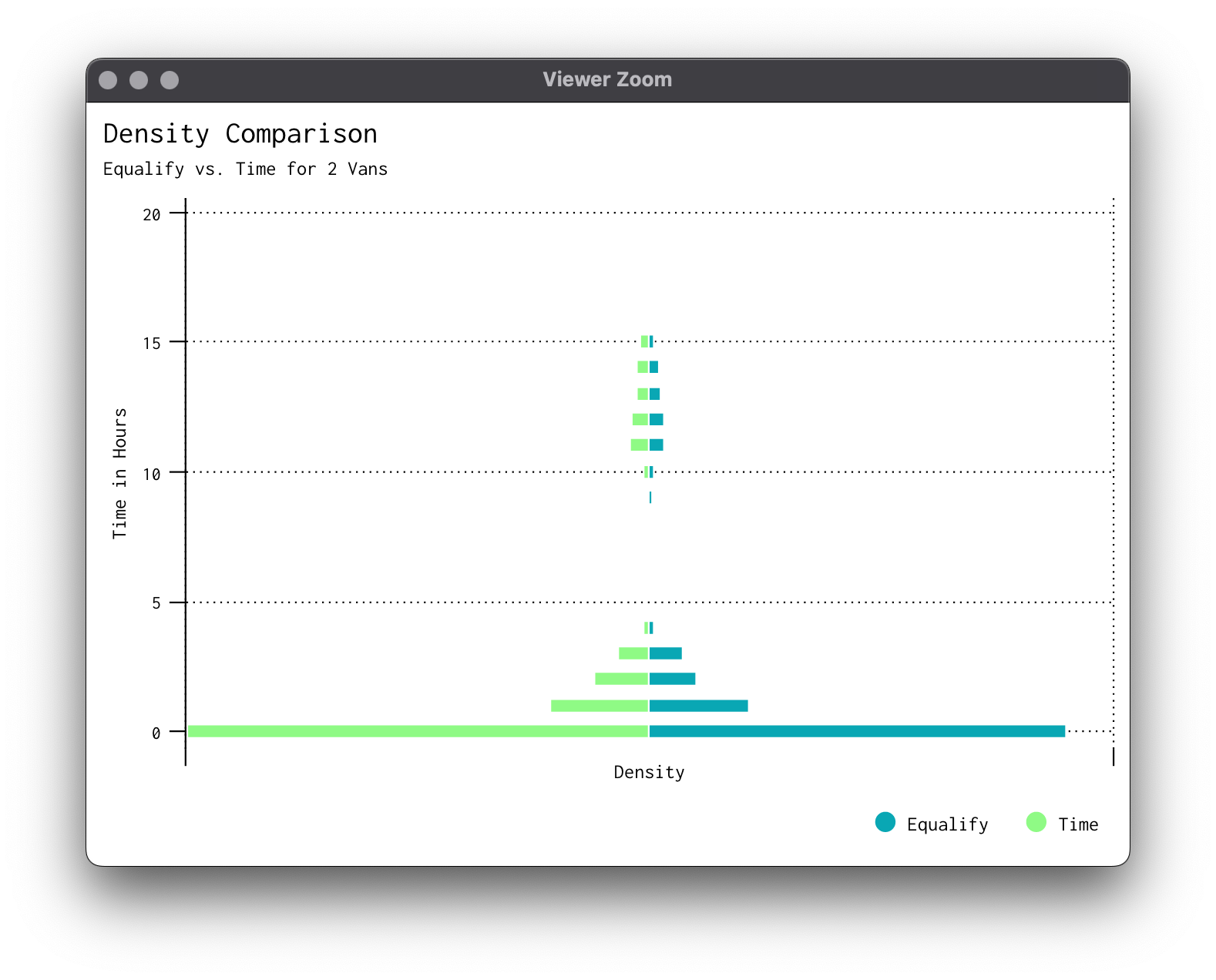Click the thin teal bar below 10 hours
This screenshot has height=980, width=1216.
pyautogui.click(x=650, y=498)
